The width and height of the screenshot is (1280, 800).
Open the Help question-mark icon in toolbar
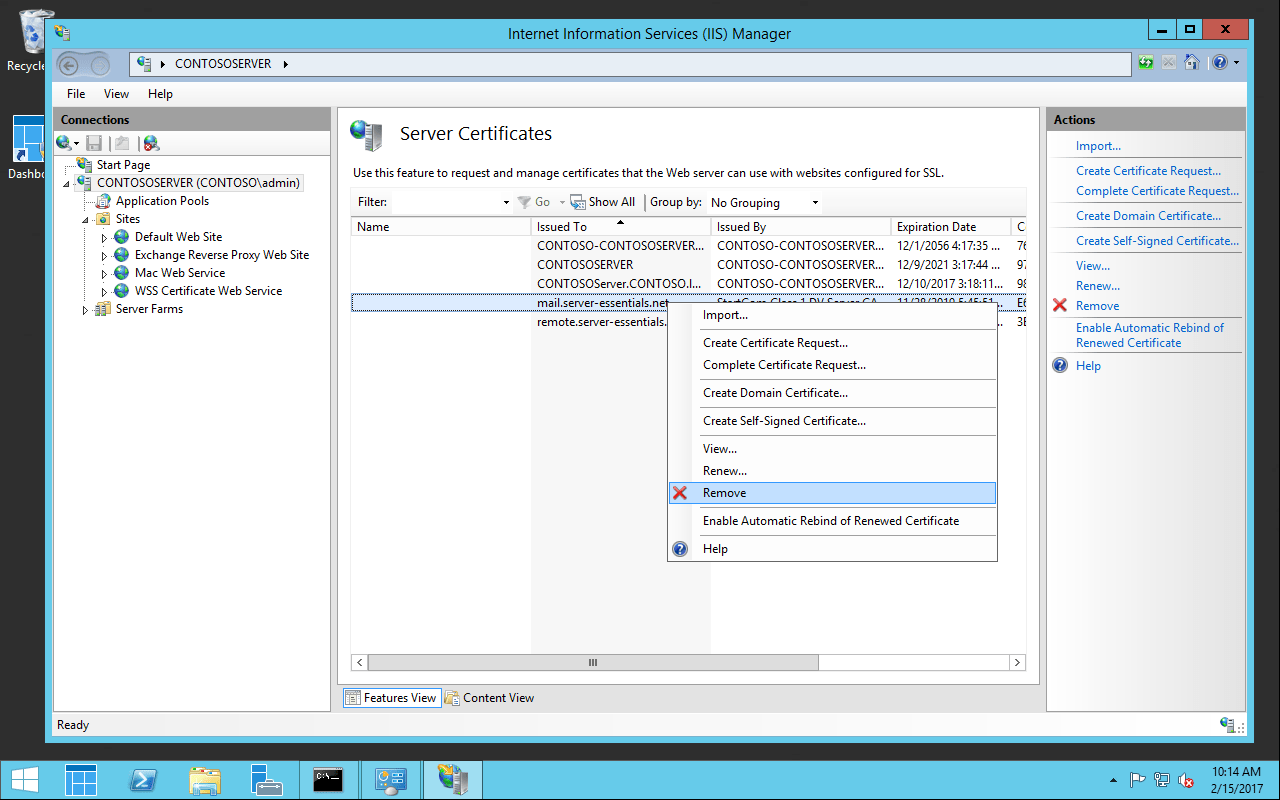[1219, 63]
